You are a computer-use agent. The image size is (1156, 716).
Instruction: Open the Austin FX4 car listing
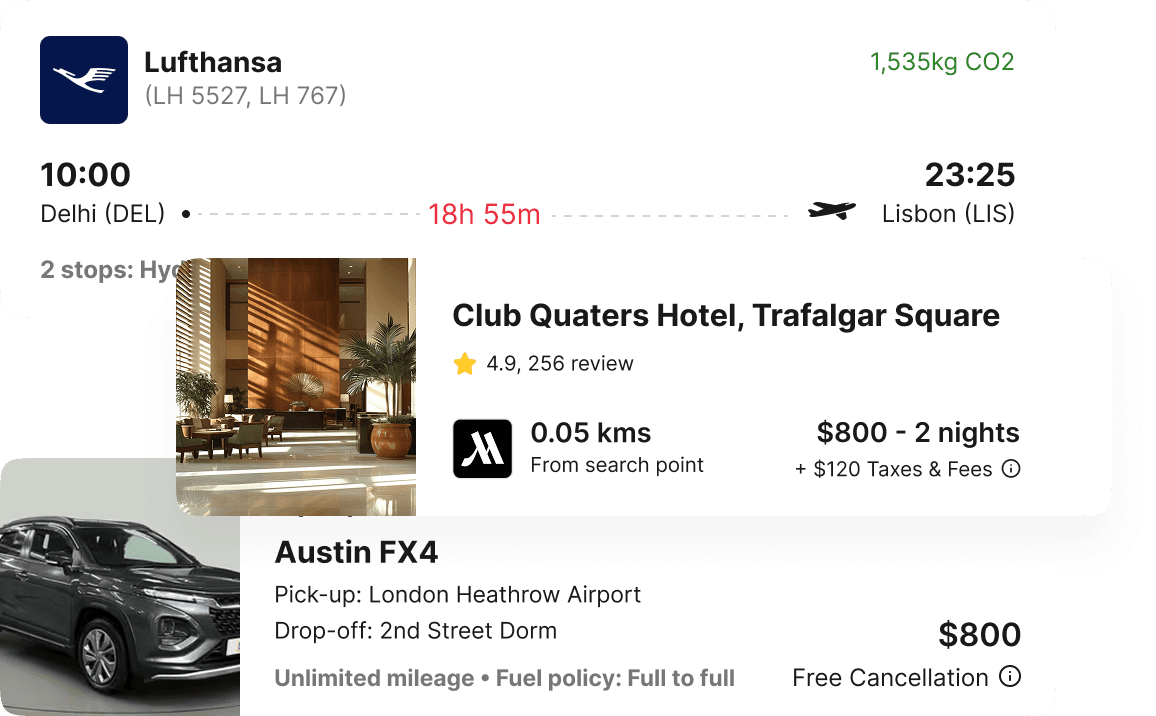[356, 552]
